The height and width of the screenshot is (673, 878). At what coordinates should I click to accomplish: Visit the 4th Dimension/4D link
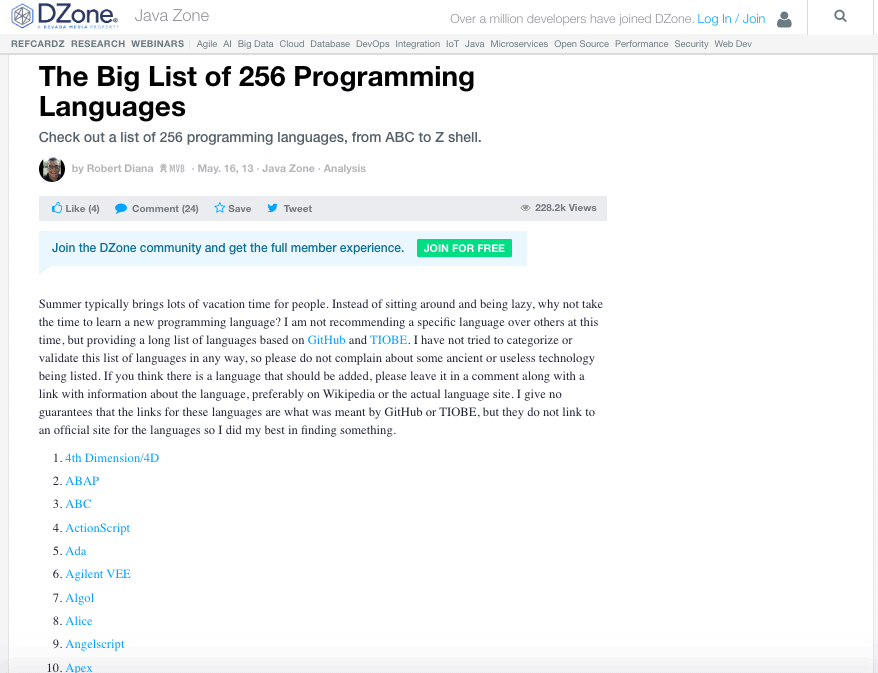pos(112,458)
